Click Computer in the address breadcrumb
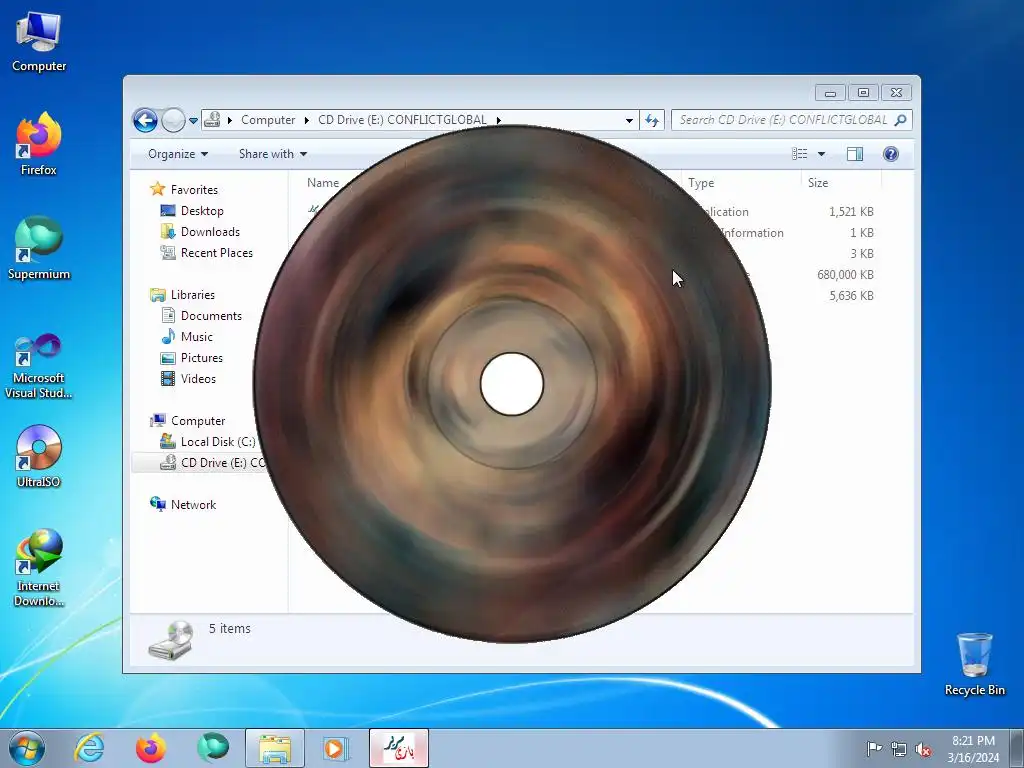The width and height of the screenshot is (1024, 768). pos(268,120)
